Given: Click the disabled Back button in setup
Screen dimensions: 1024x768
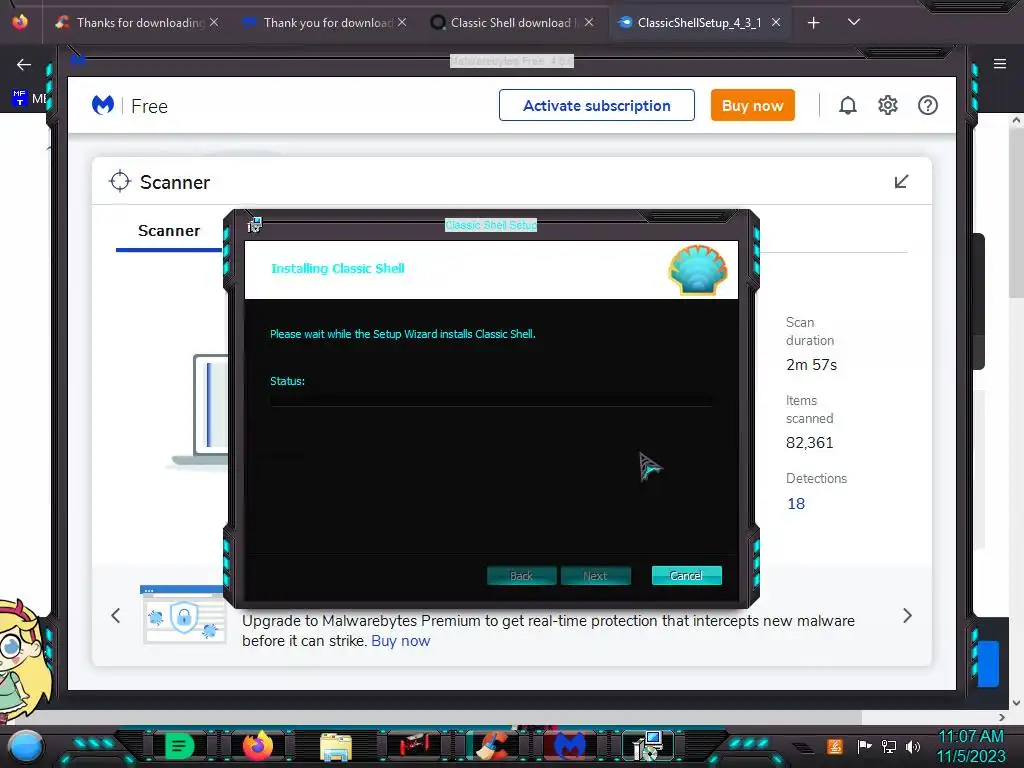Looking at the screenshot, I should [x=521, y=575].
